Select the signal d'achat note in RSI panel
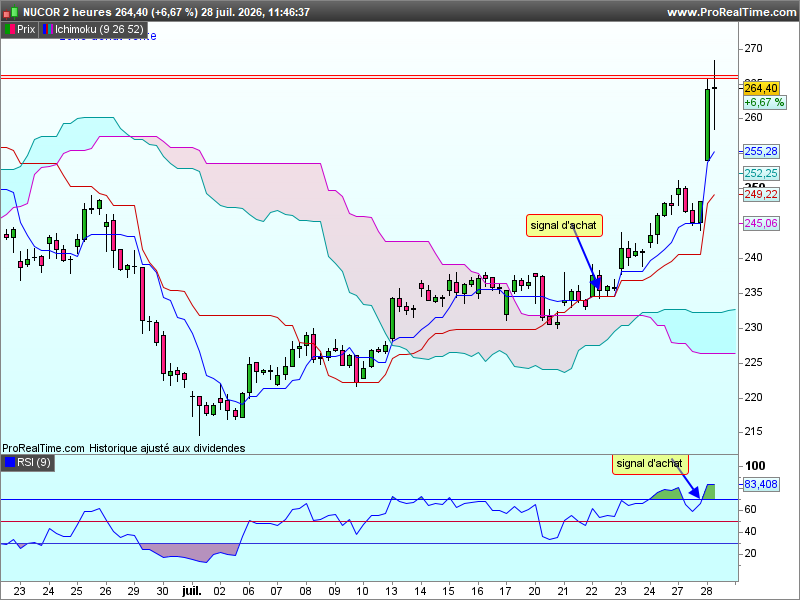 point(649,464)
